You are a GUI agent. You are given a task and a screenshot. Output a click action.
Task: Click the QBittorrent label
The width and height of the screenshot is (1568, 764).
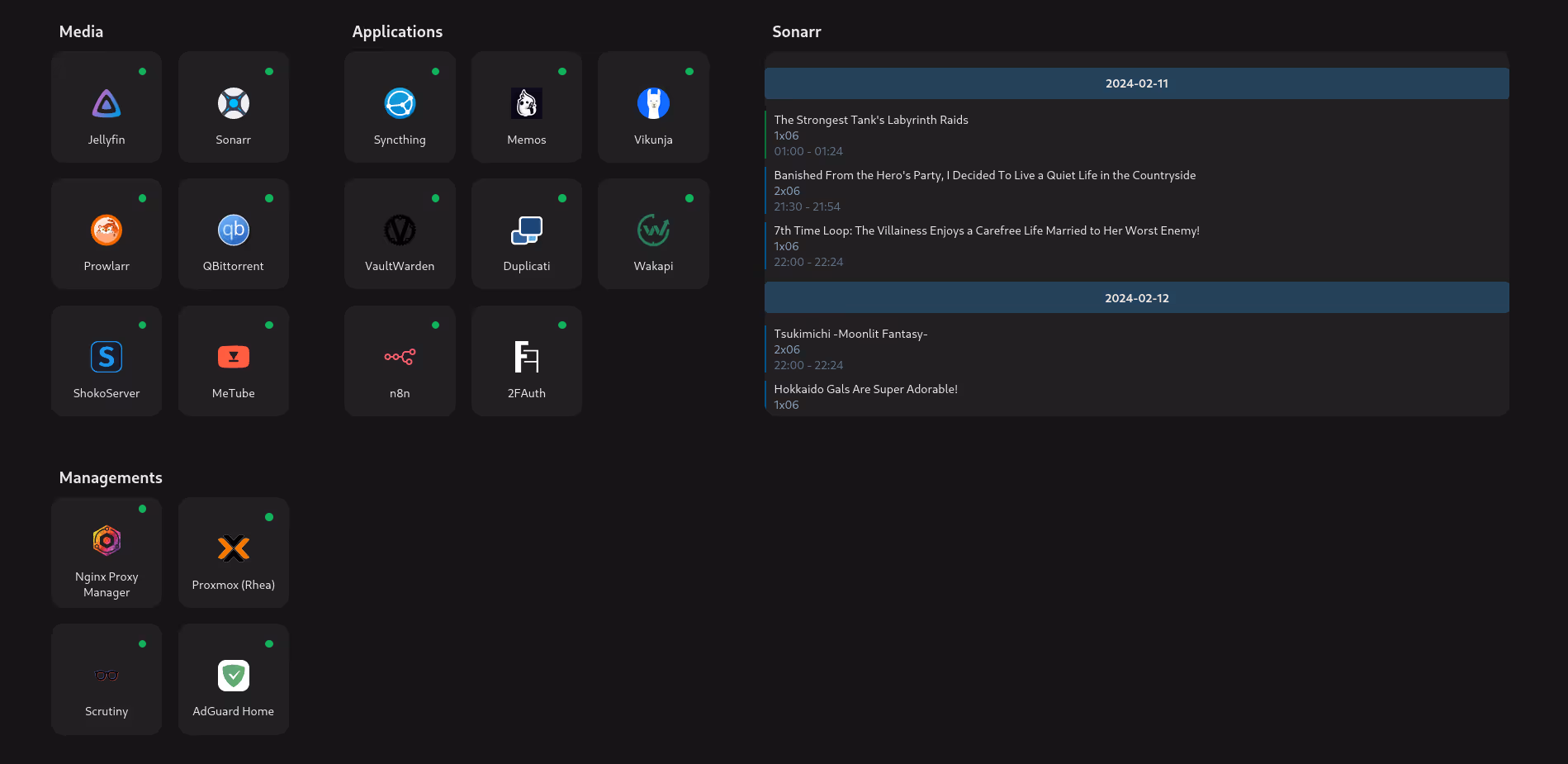click(234, 266)
